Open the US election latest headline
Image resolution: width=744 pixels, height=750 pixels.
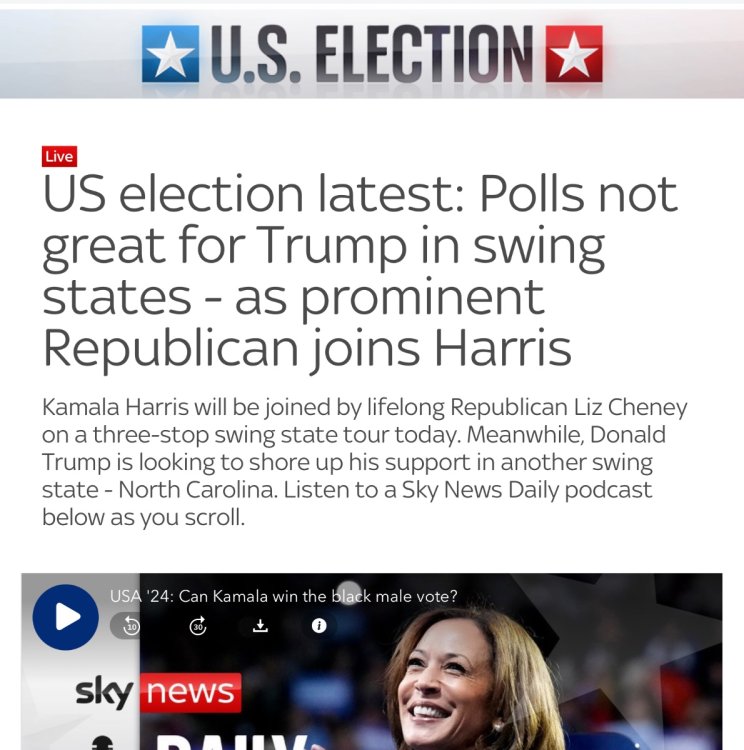360,270
